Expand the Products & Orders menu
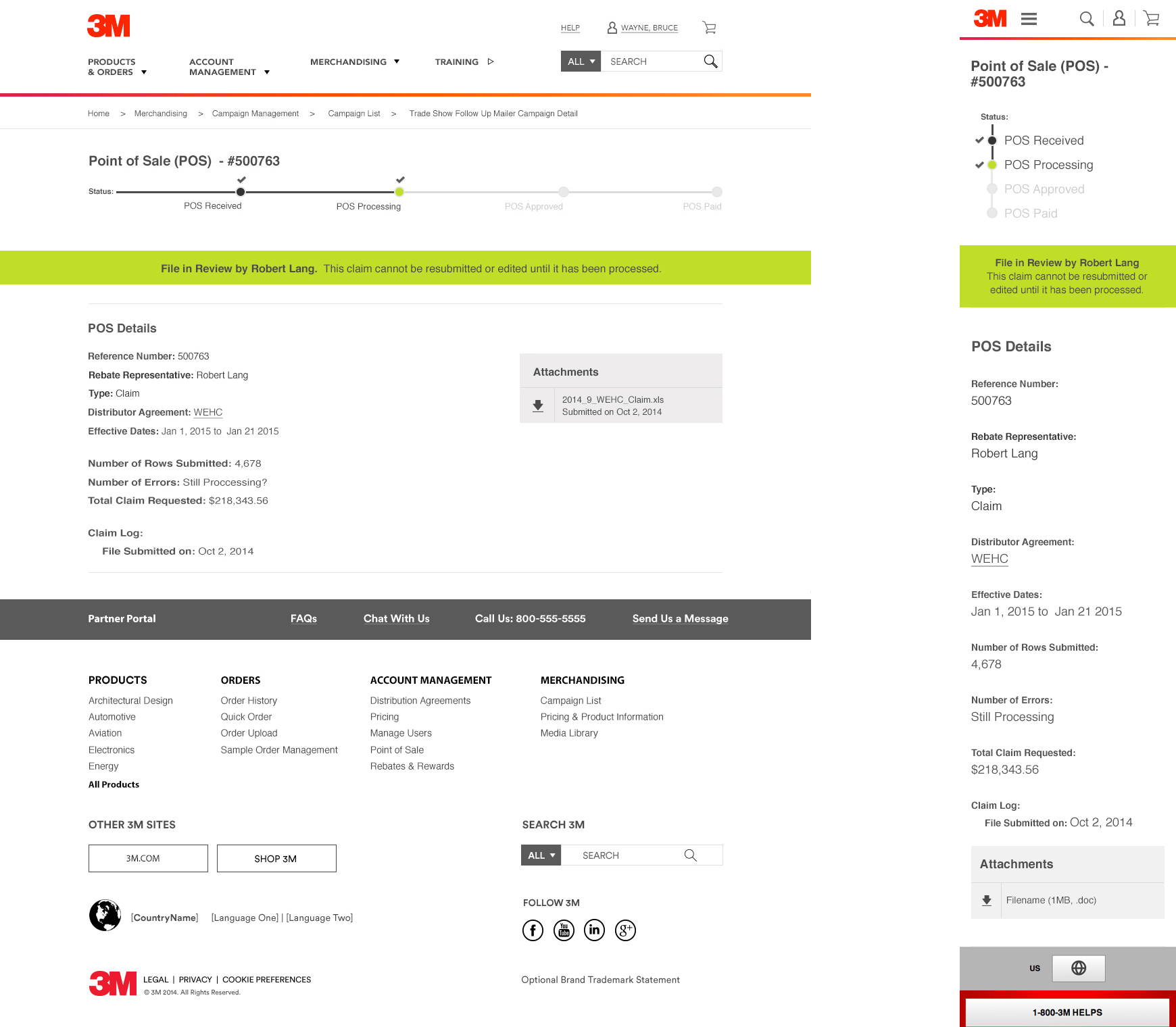 (118, 67)
